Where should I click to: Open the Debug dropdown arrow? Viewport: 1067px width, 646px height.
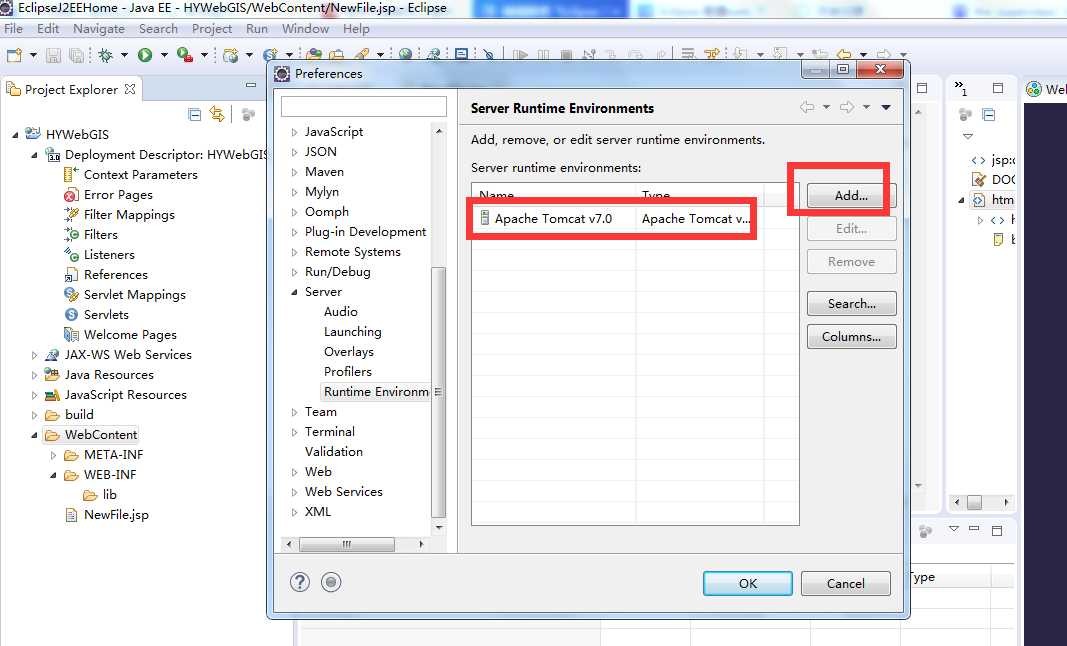pyautogui.click(x=124, y=55)
